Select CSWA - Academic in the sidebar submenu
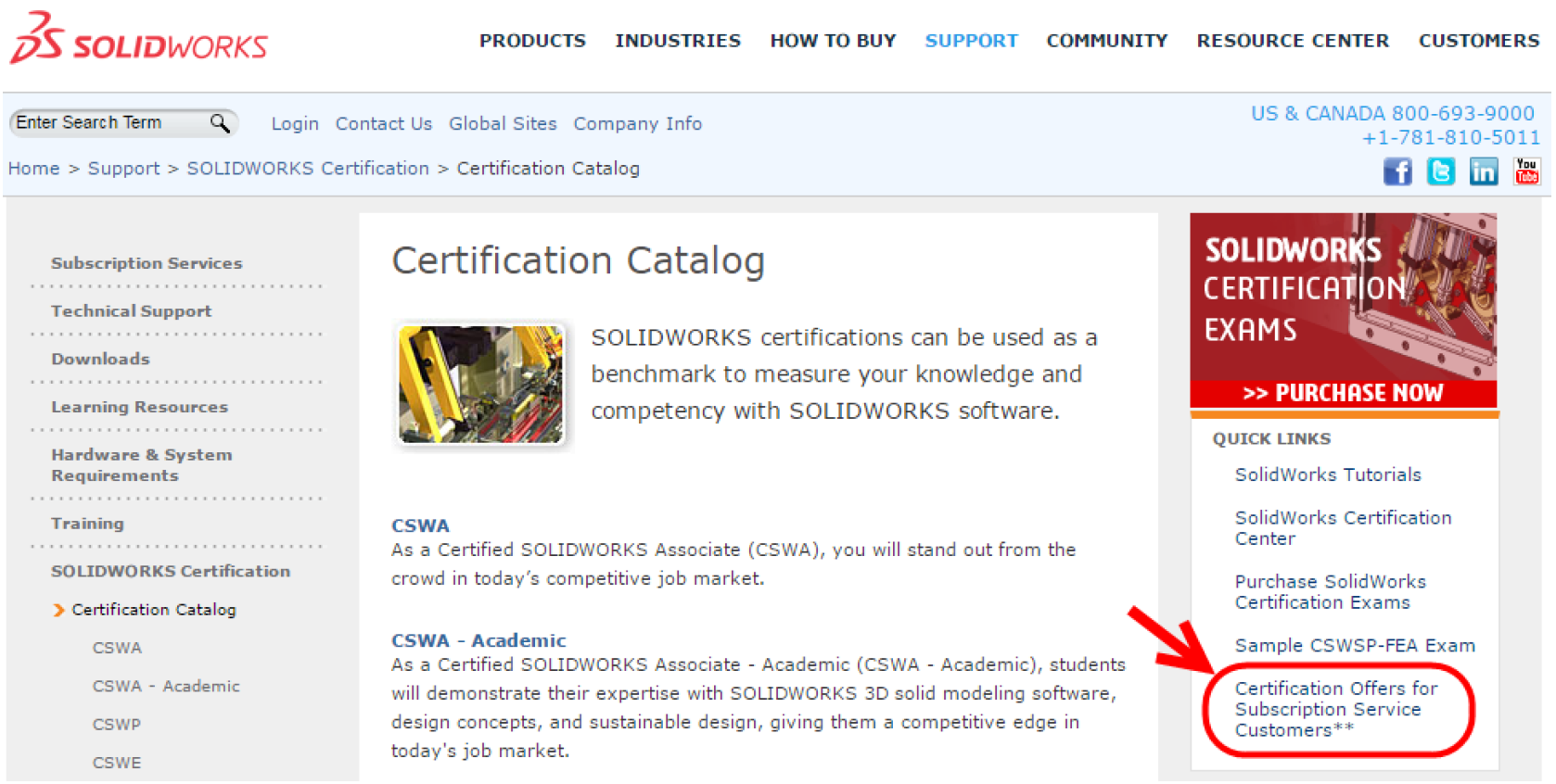 [x=166, y=687]
